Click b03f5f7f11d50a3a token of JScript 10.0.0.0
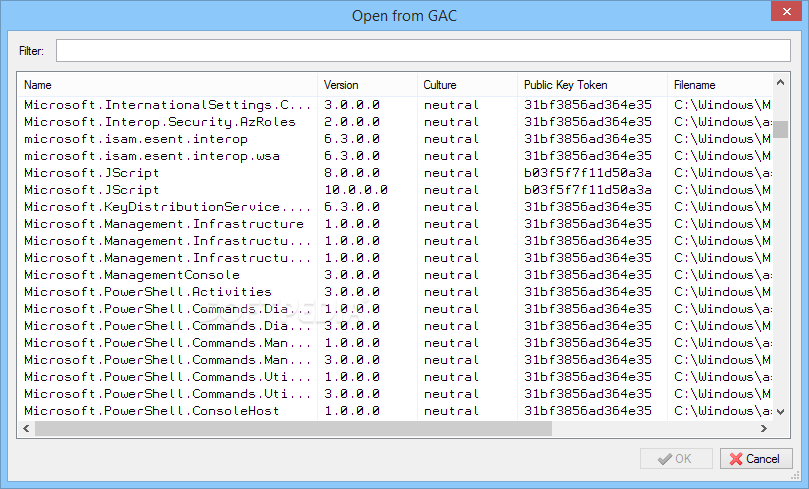 pos(588,190)
